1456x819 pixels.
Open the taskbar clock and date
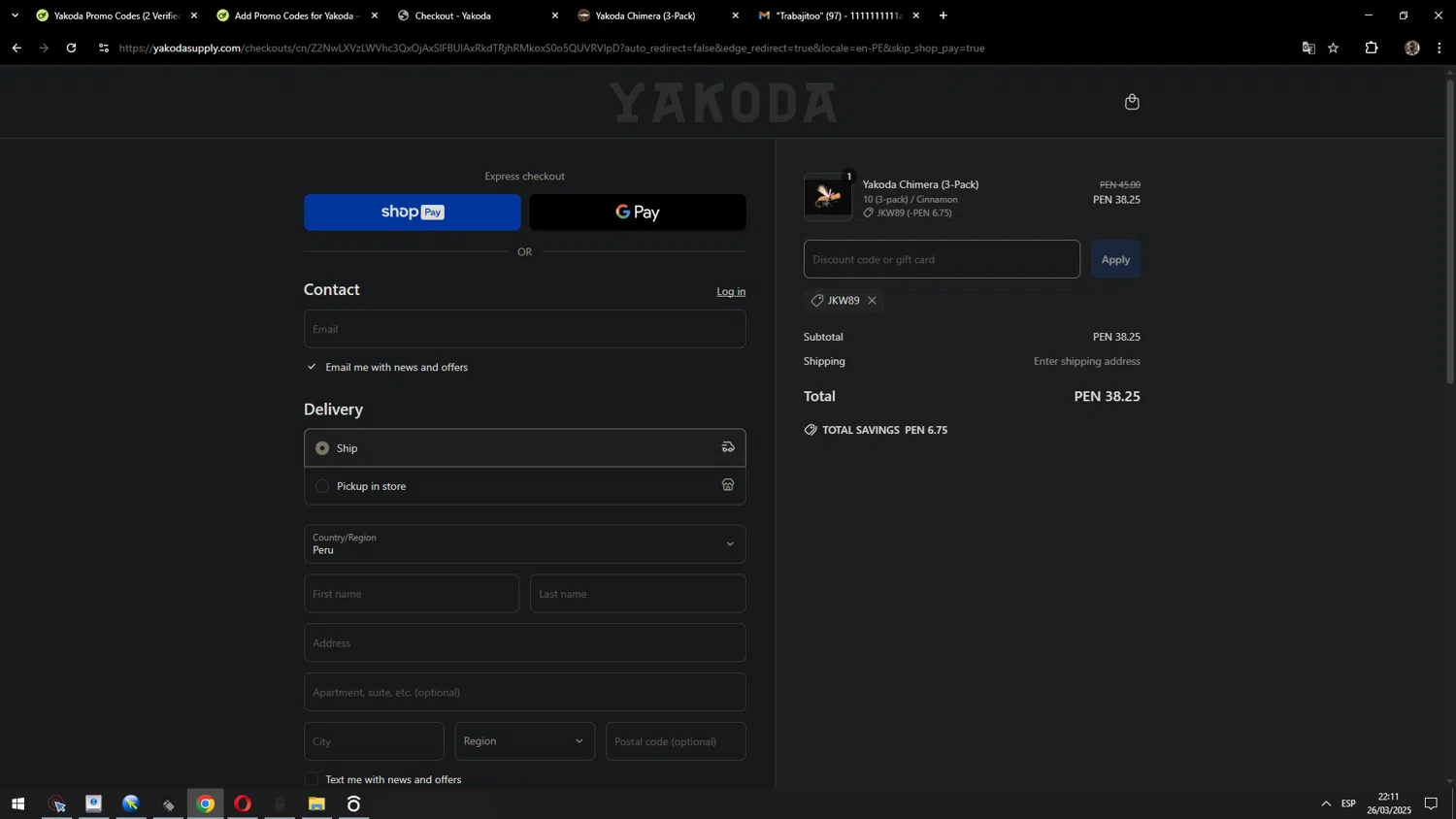1389,803
